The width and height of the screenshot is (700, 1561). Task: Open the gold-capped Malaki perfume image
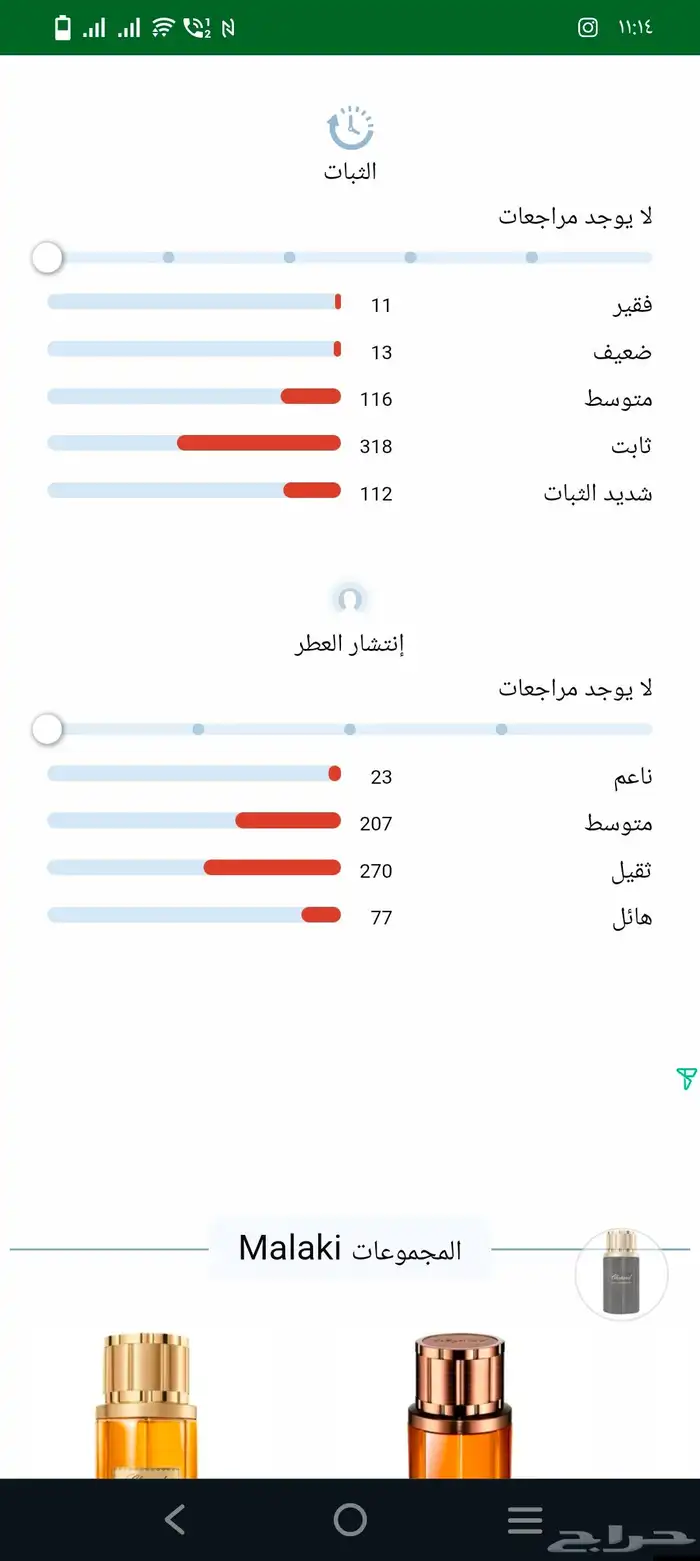click(x=147, y=1405)
